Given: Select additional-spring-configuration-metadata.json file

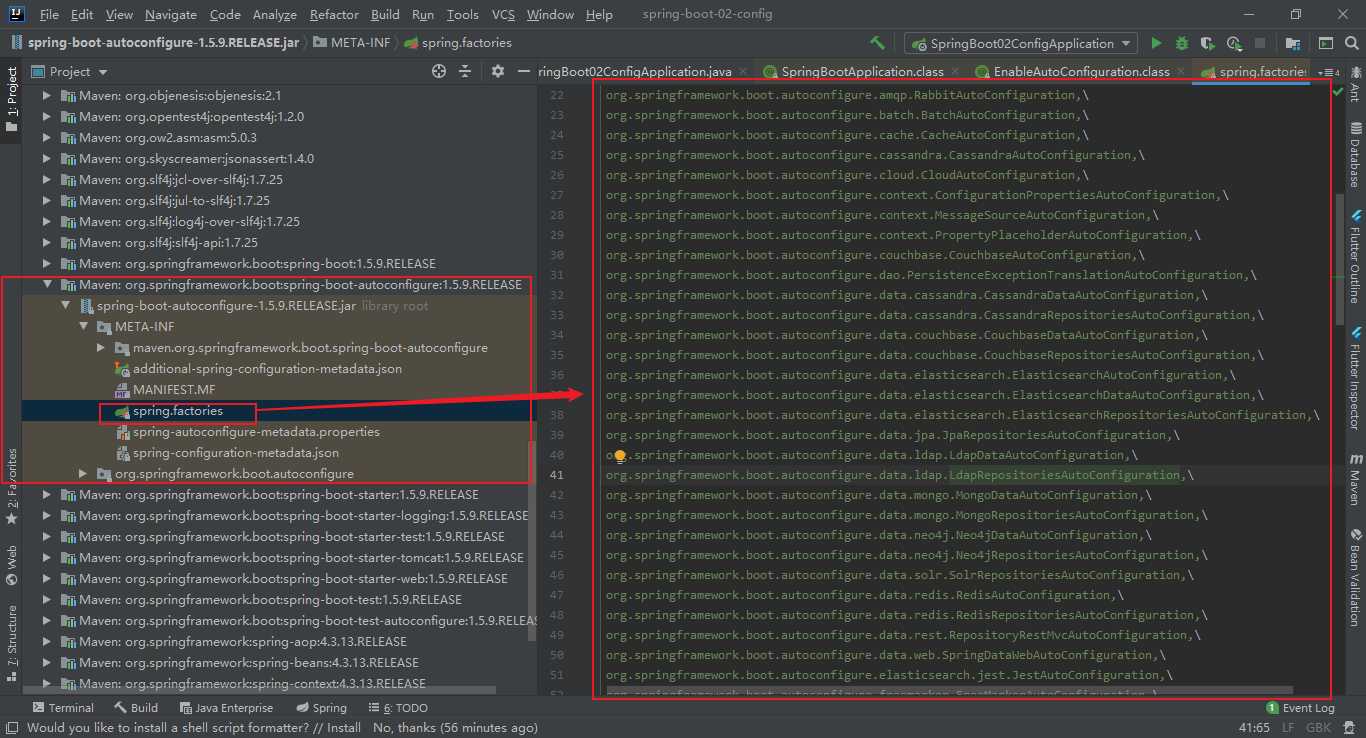Looking at the screenshot, I should [267, 369].
